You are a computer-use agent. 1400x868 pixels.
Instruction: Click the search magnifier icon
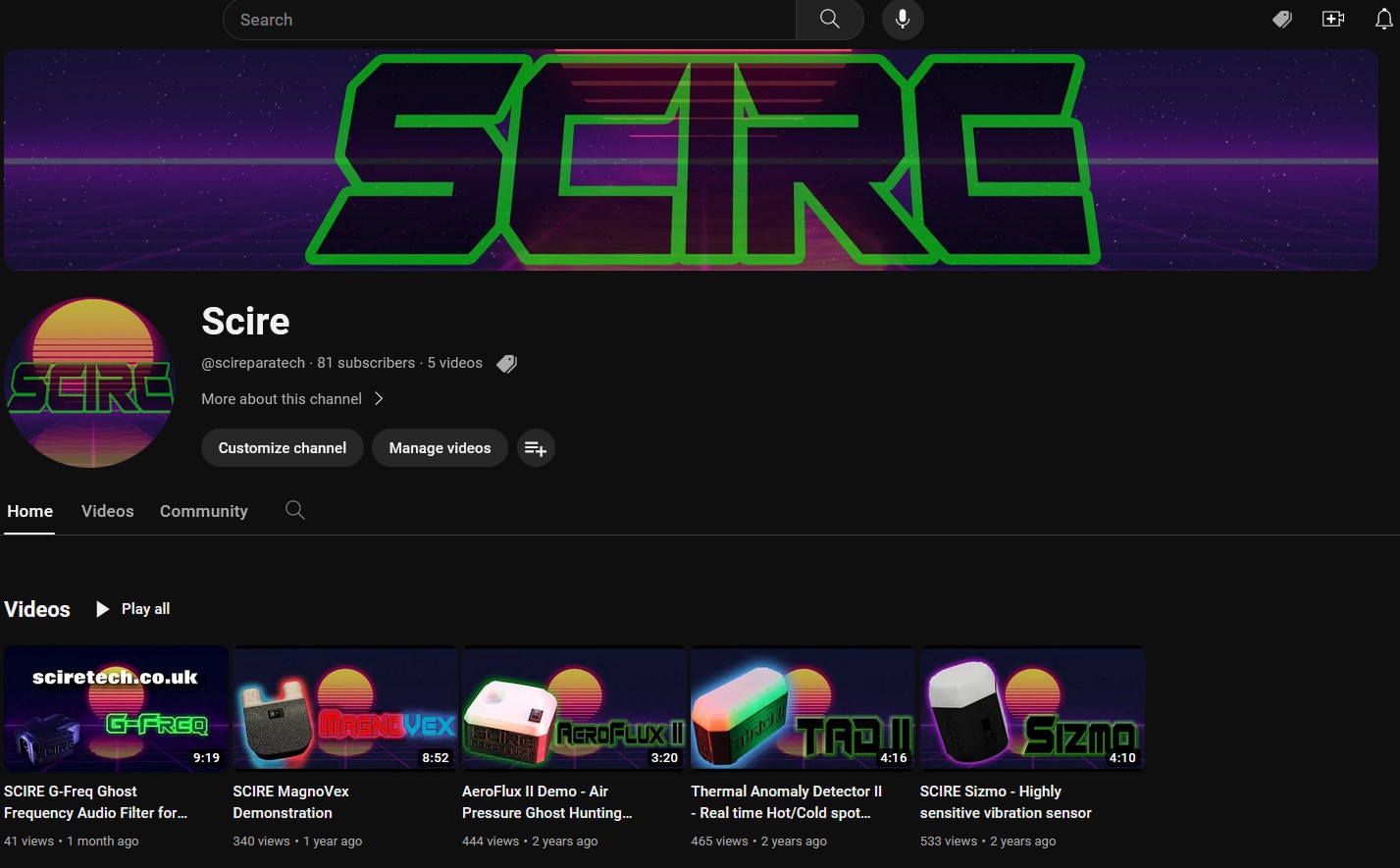pyautogui.click(x=829, y=19)
